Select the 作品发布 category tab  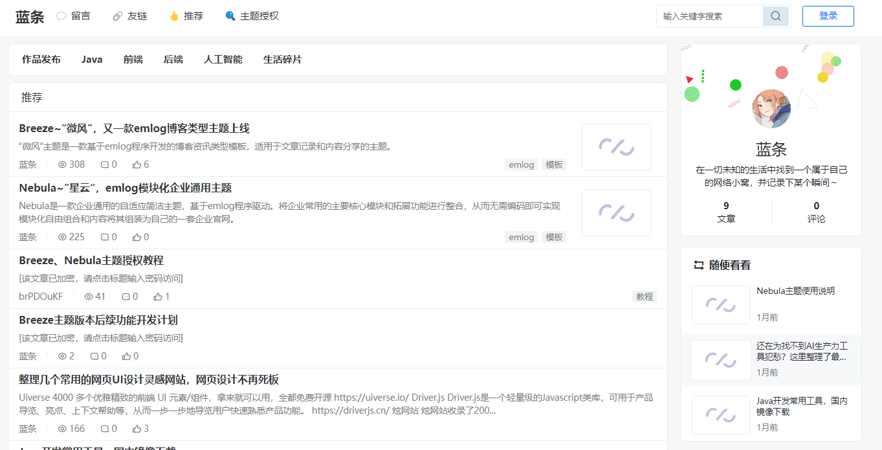(x=41, y=60)
